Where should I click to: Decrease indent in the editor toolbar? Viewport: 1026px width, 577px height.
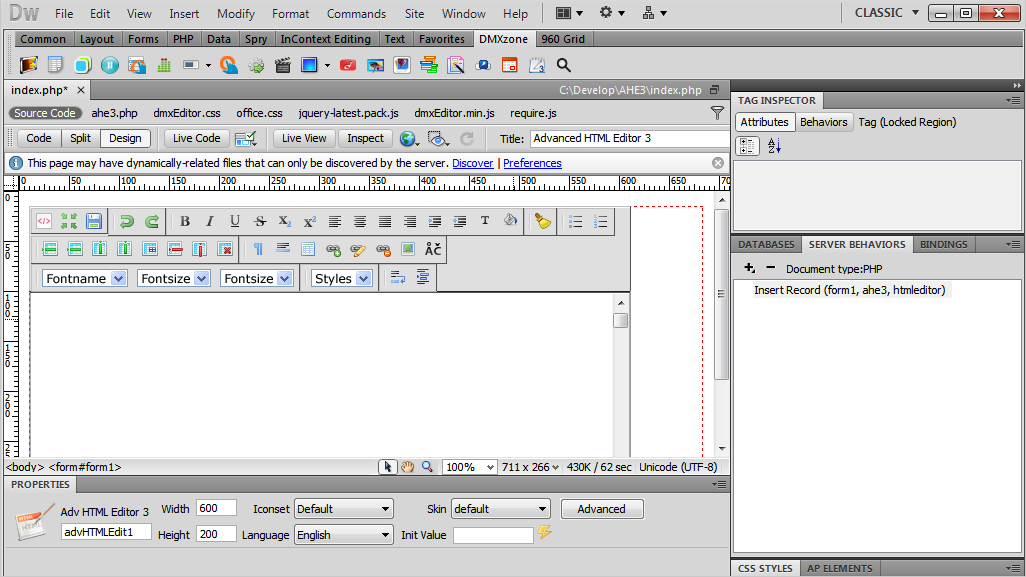click(x=460, y=222)
